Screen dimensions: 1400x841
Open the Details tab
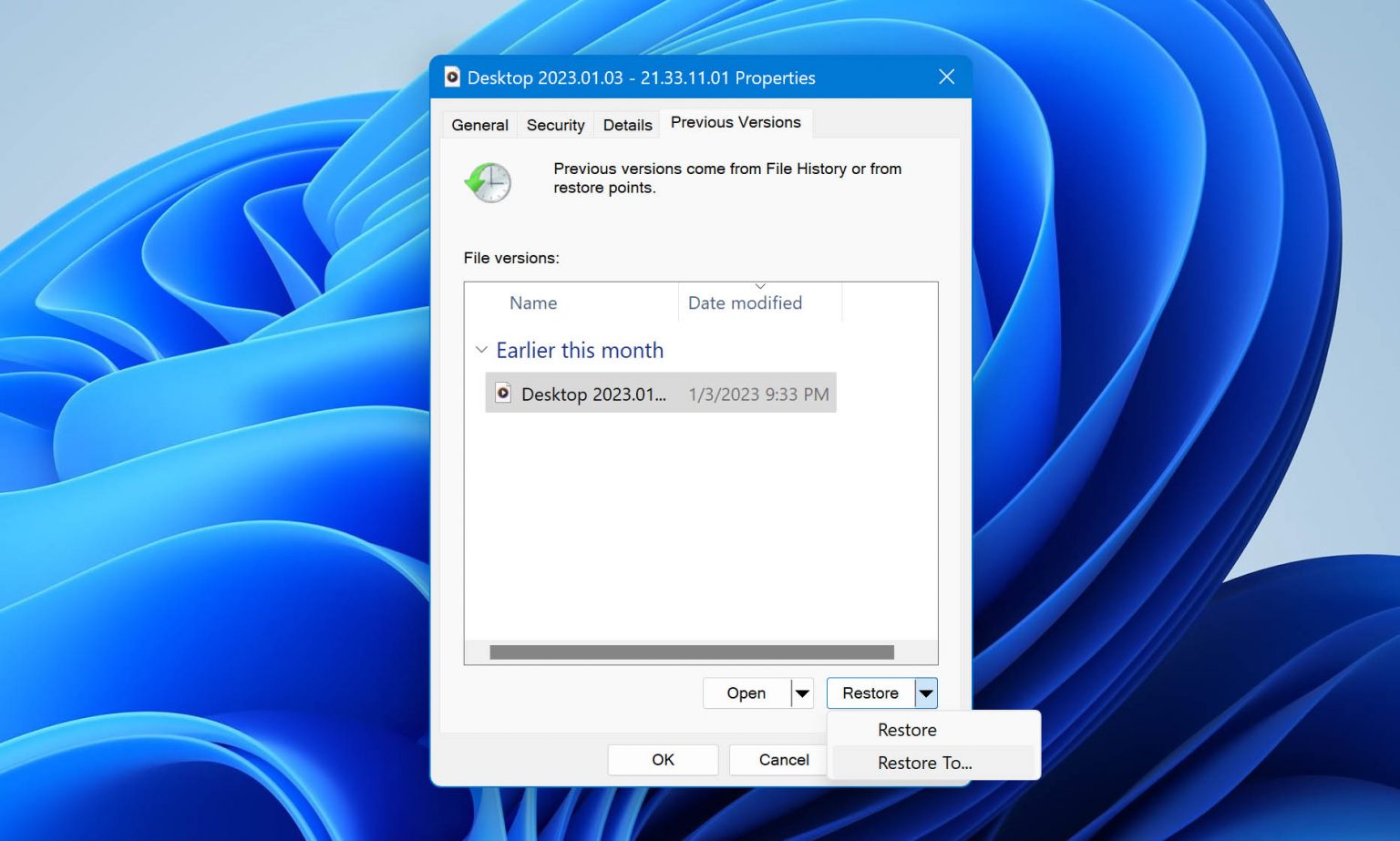pyautogui.click(x=626, y=125)
